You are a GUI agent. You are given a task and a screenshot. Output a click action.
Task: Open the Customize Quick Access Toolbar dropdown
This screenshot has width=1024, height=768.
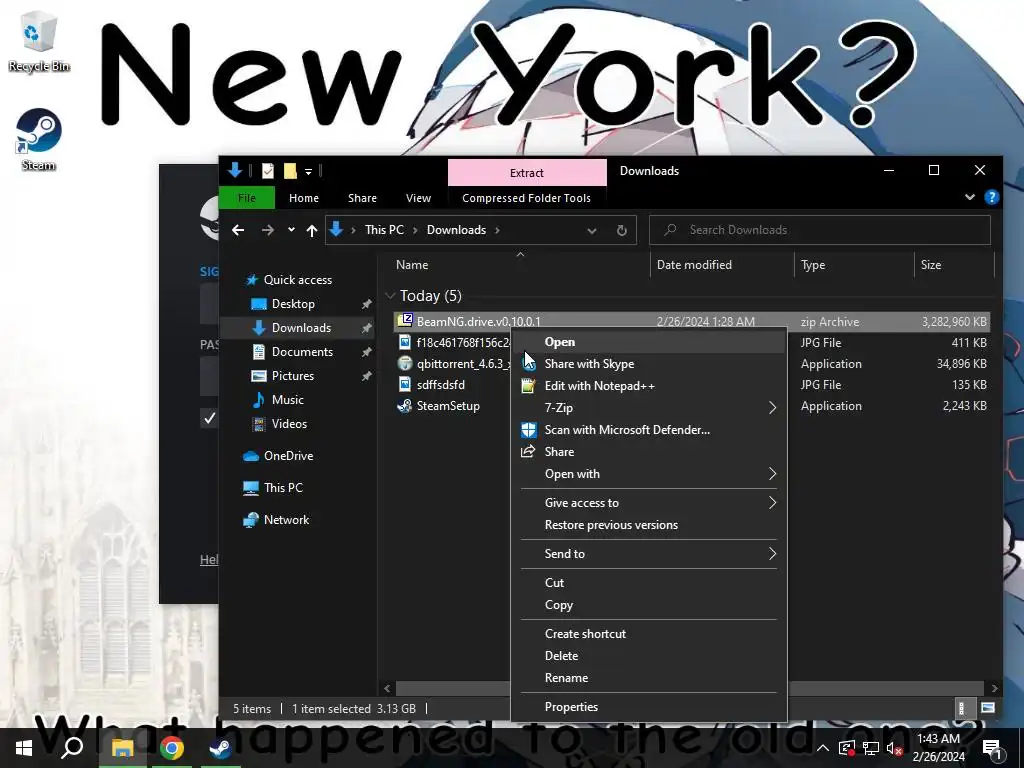[308, 172]
